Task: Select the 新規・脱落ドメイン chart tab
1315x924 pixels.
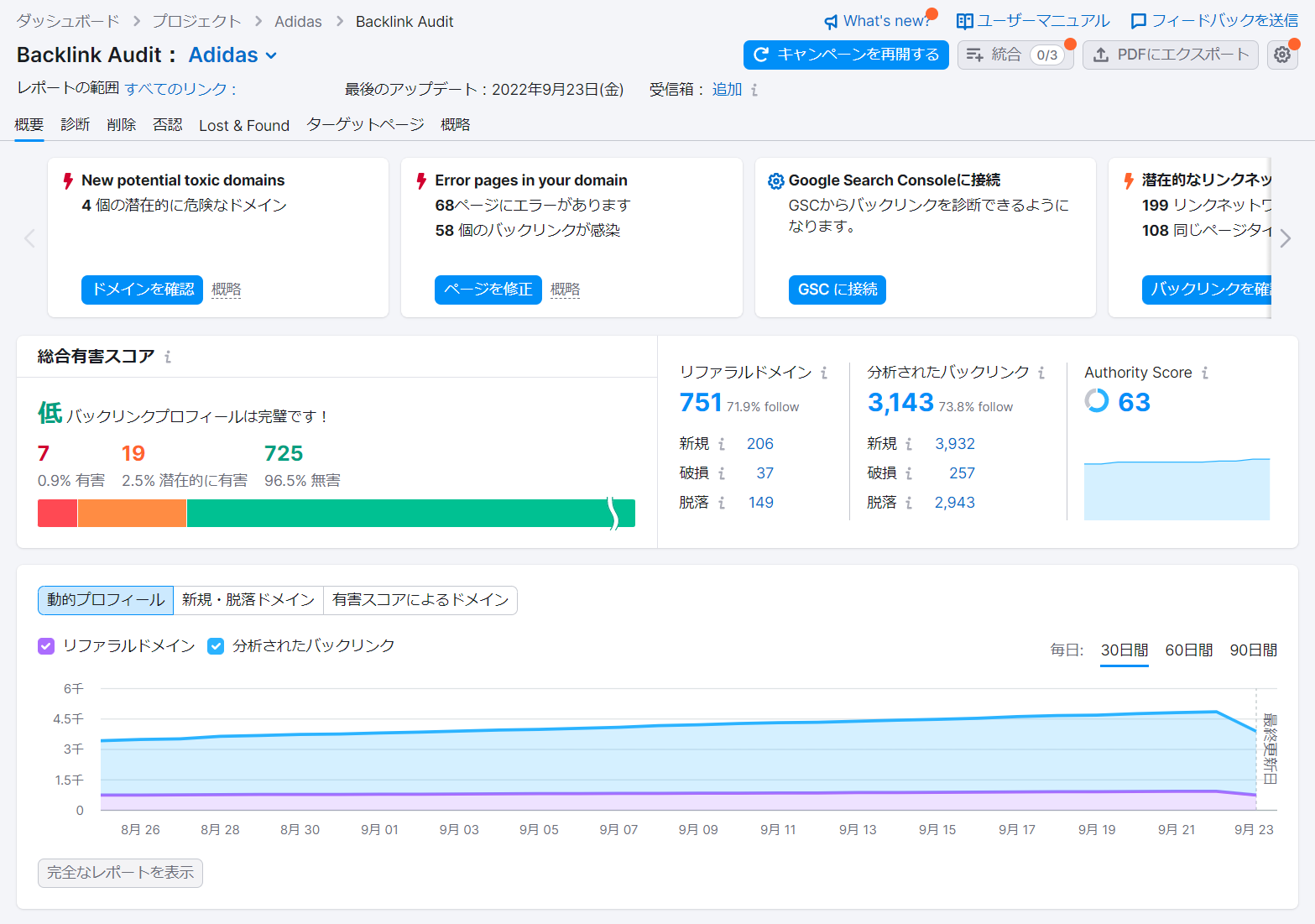Action: [x=248, y=600]
